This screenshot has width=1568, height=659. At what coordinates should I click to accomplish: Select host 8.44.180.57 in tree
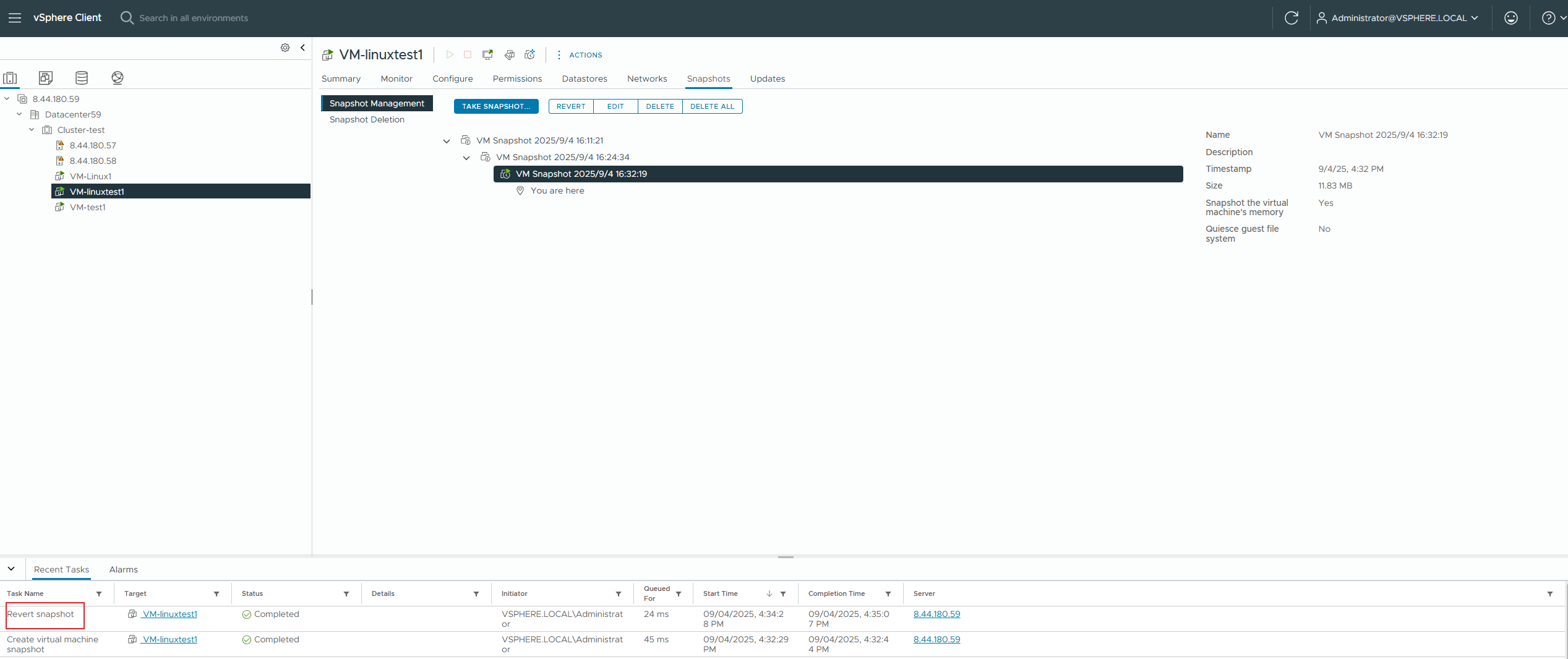coord(93,145)
